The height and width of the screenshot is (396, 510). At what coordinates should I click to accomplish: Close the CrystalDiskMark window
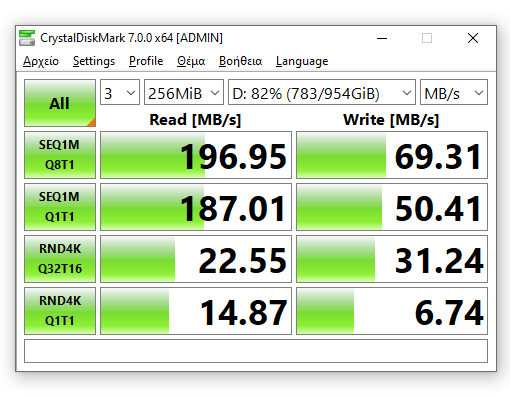point(473,38)
